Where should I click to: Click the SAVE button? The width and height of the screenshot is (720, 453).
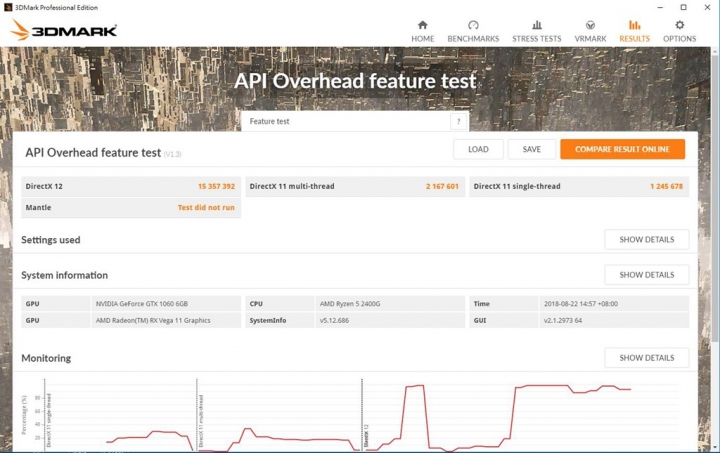(x=531, y=149)
